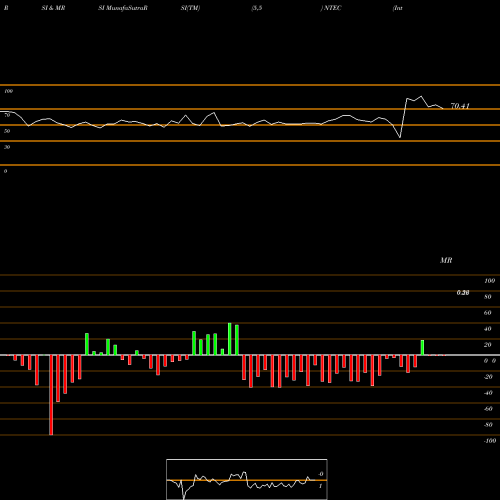Click the -20 label on the MR axis
Image resolution: width=500 pixels, height=500 pixels.
click(x=488, y=377)
